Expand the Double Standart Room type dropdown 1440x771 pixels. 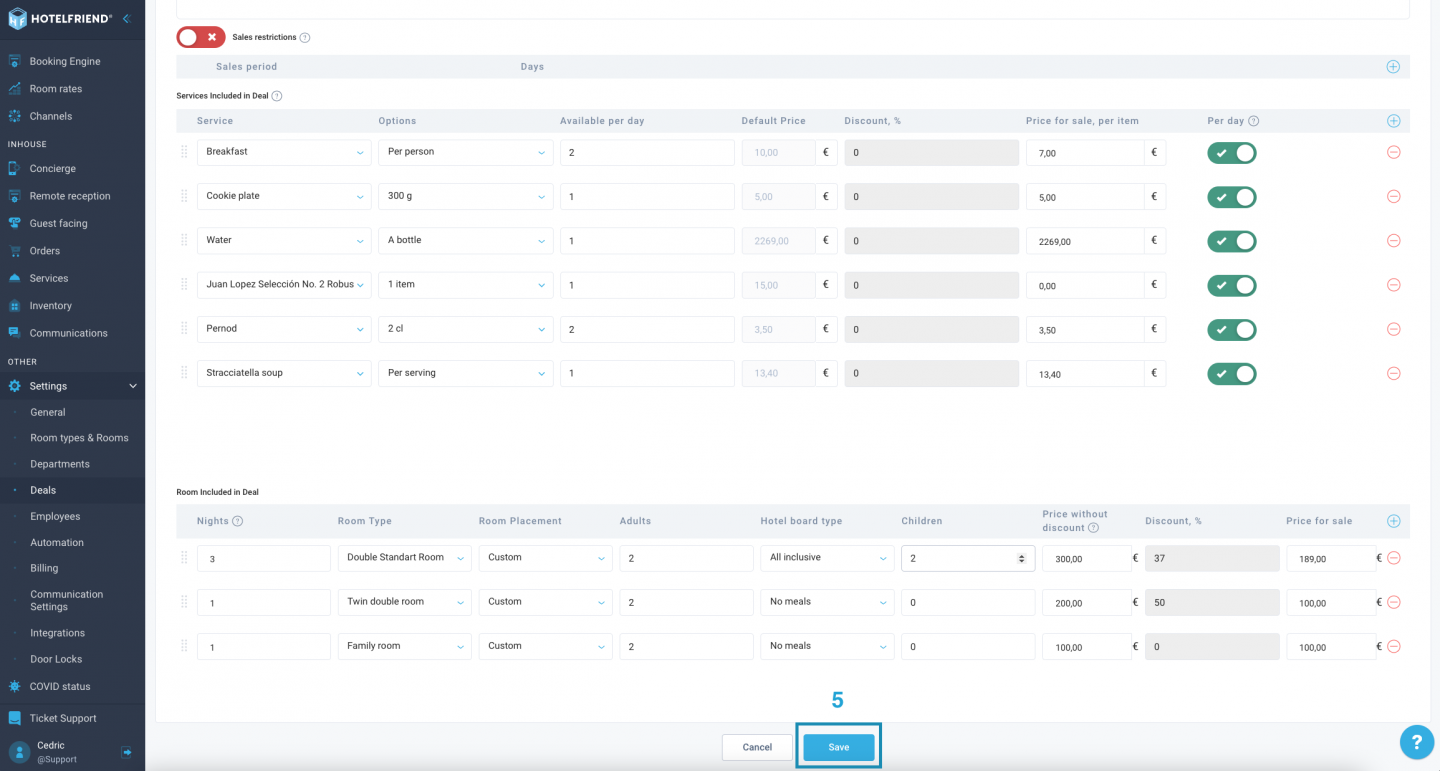pyautogui.click(x=404, y=558)
